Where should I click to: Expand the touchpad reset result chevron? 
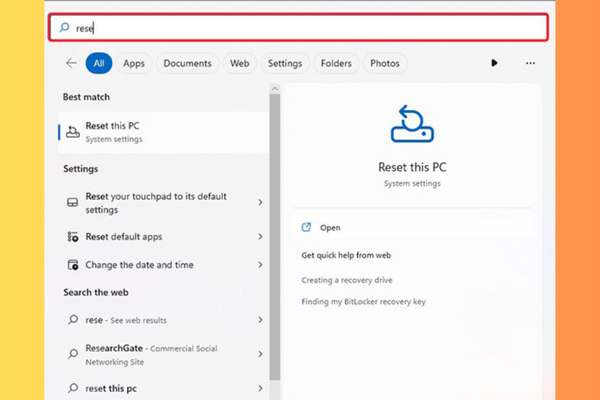pos(260,202)
